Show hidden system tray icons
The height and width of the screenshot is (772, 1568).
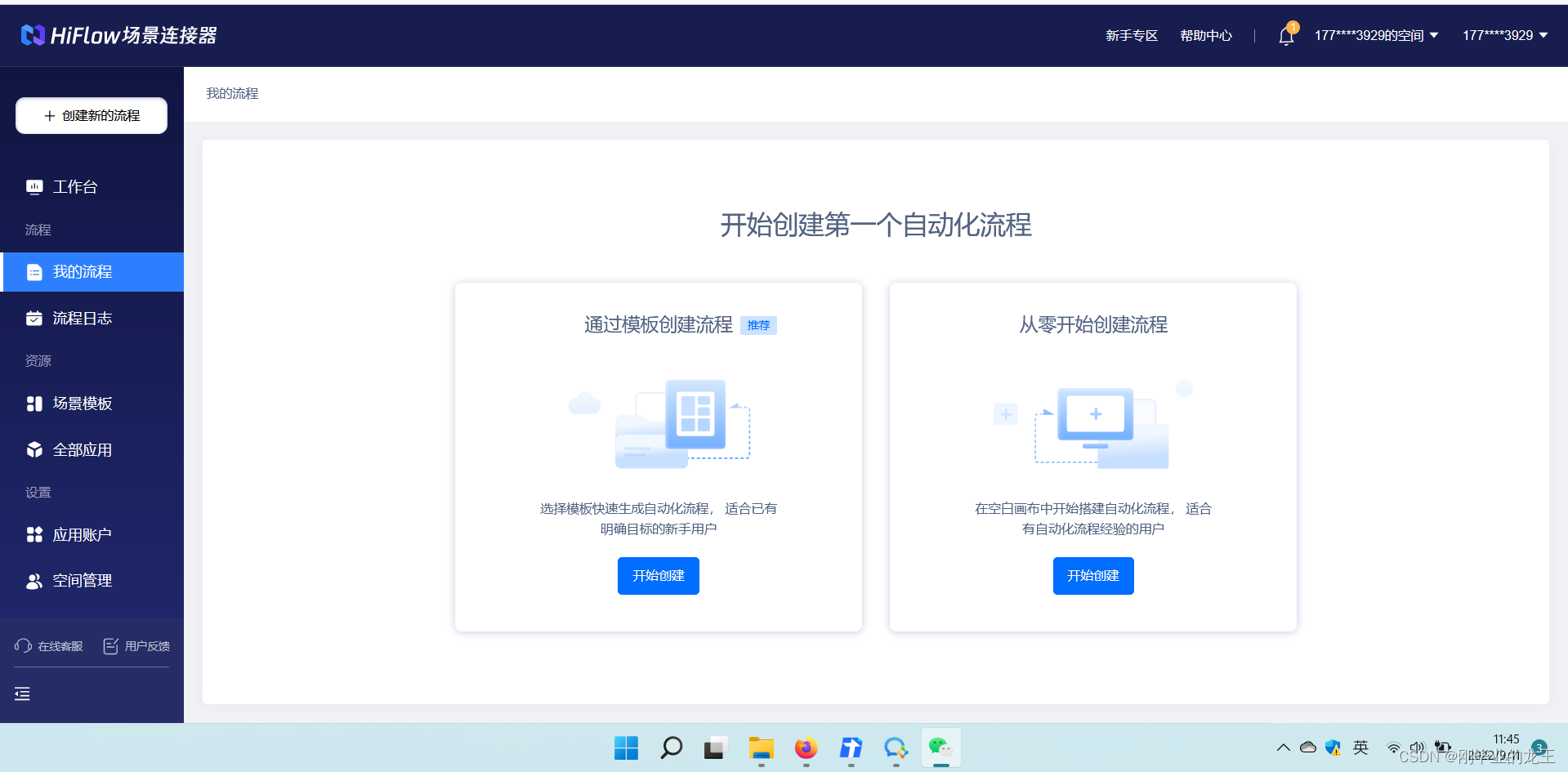1284,747
